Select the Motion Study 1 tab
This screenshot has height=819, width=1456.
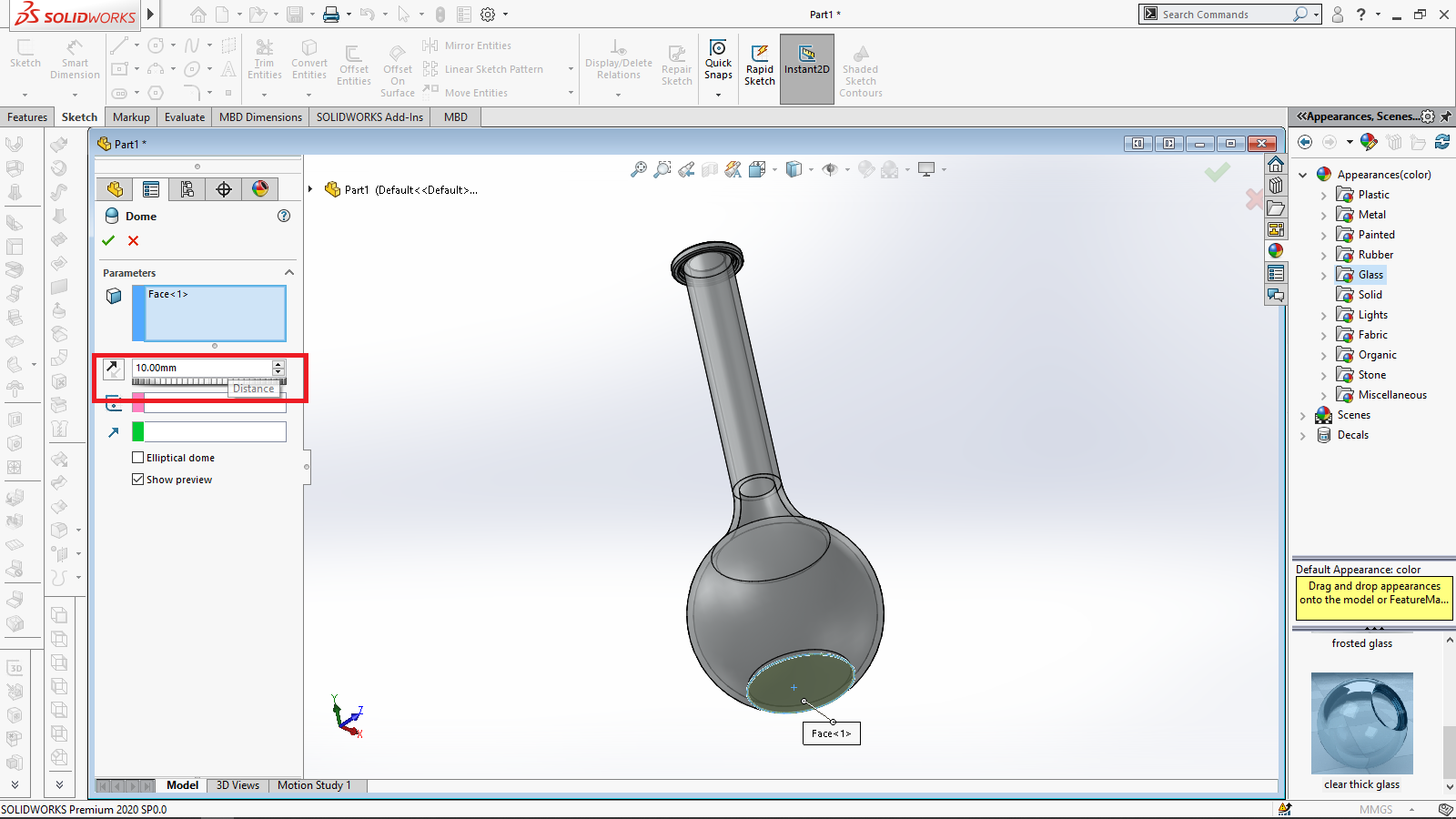click(x=314, y=785)
